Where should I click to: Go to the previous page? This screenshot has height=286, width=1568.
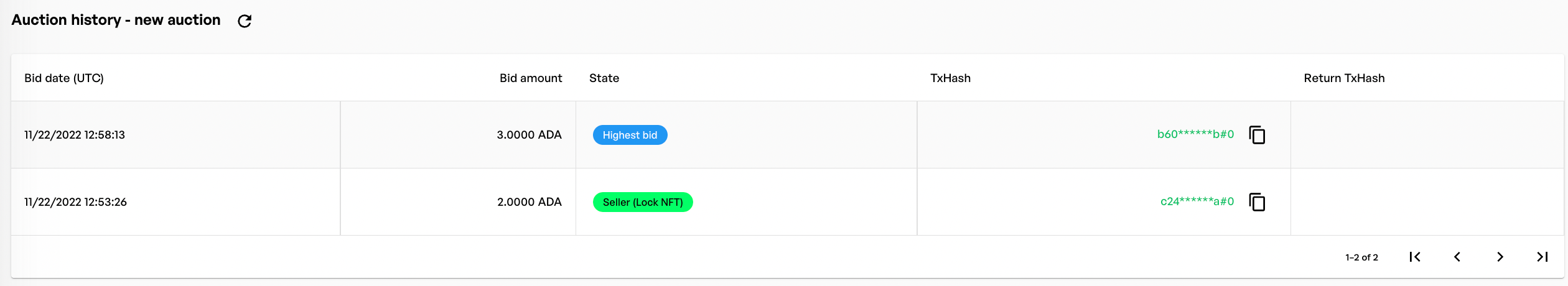(x=1457, y=257)
